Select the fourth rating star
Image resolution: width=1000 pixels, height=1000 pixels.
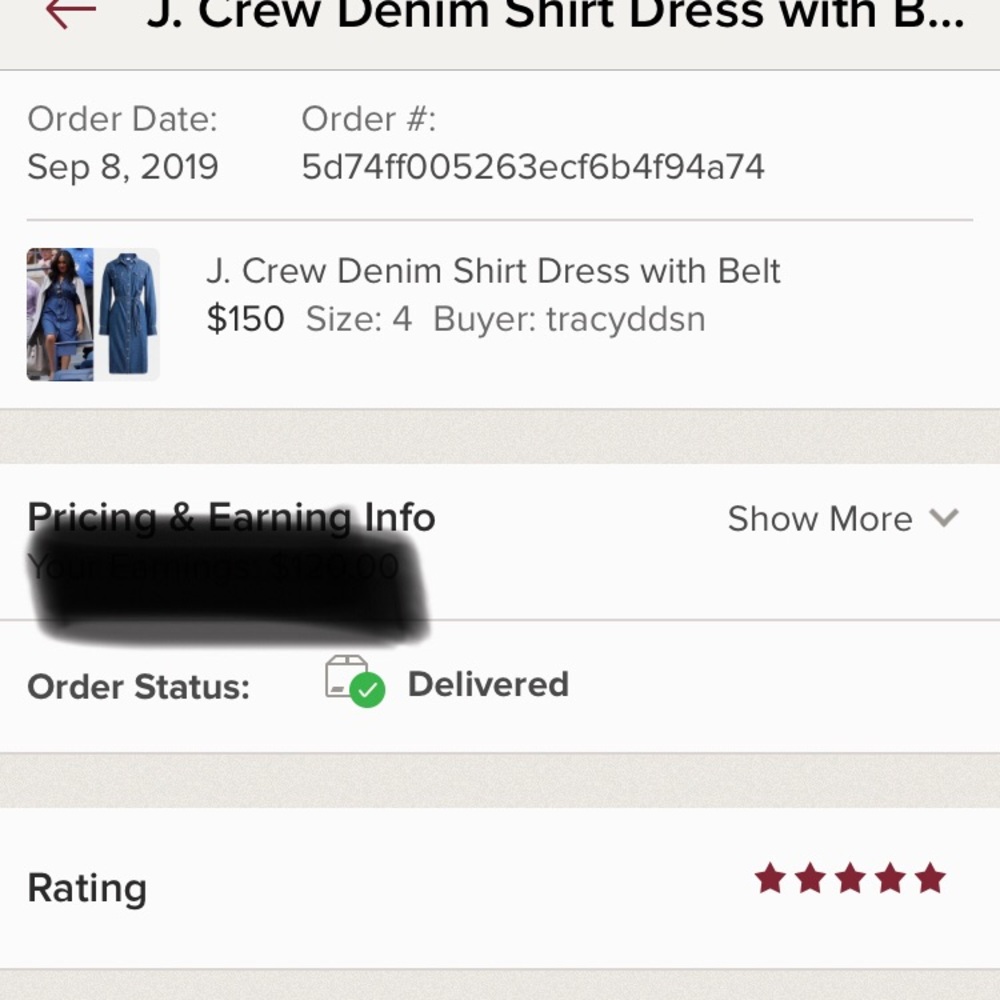tap(891, 878)
